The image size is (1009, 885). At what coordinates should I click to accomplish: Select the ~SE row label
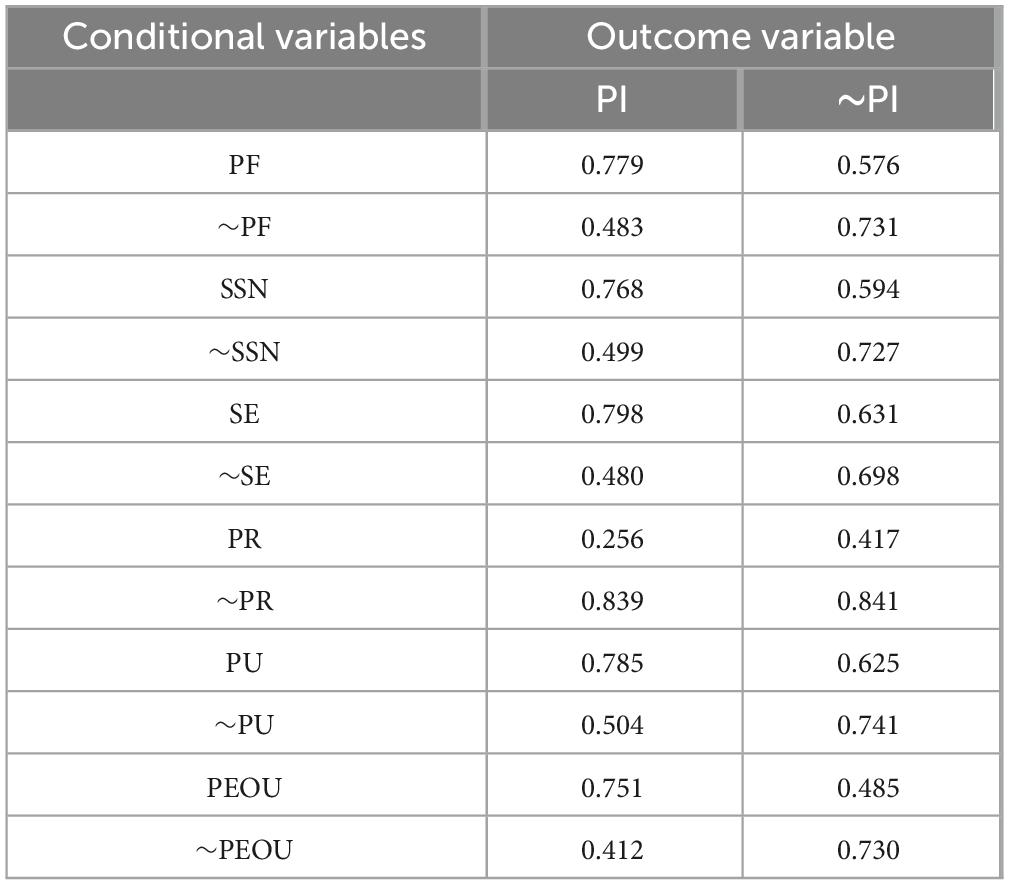pyautogui.click(x=244, y=476)
